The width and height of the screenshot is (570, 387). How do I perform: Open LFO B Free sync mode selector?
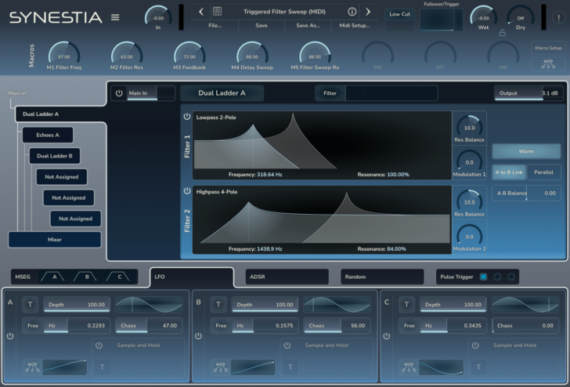click(x=221, y=326)
